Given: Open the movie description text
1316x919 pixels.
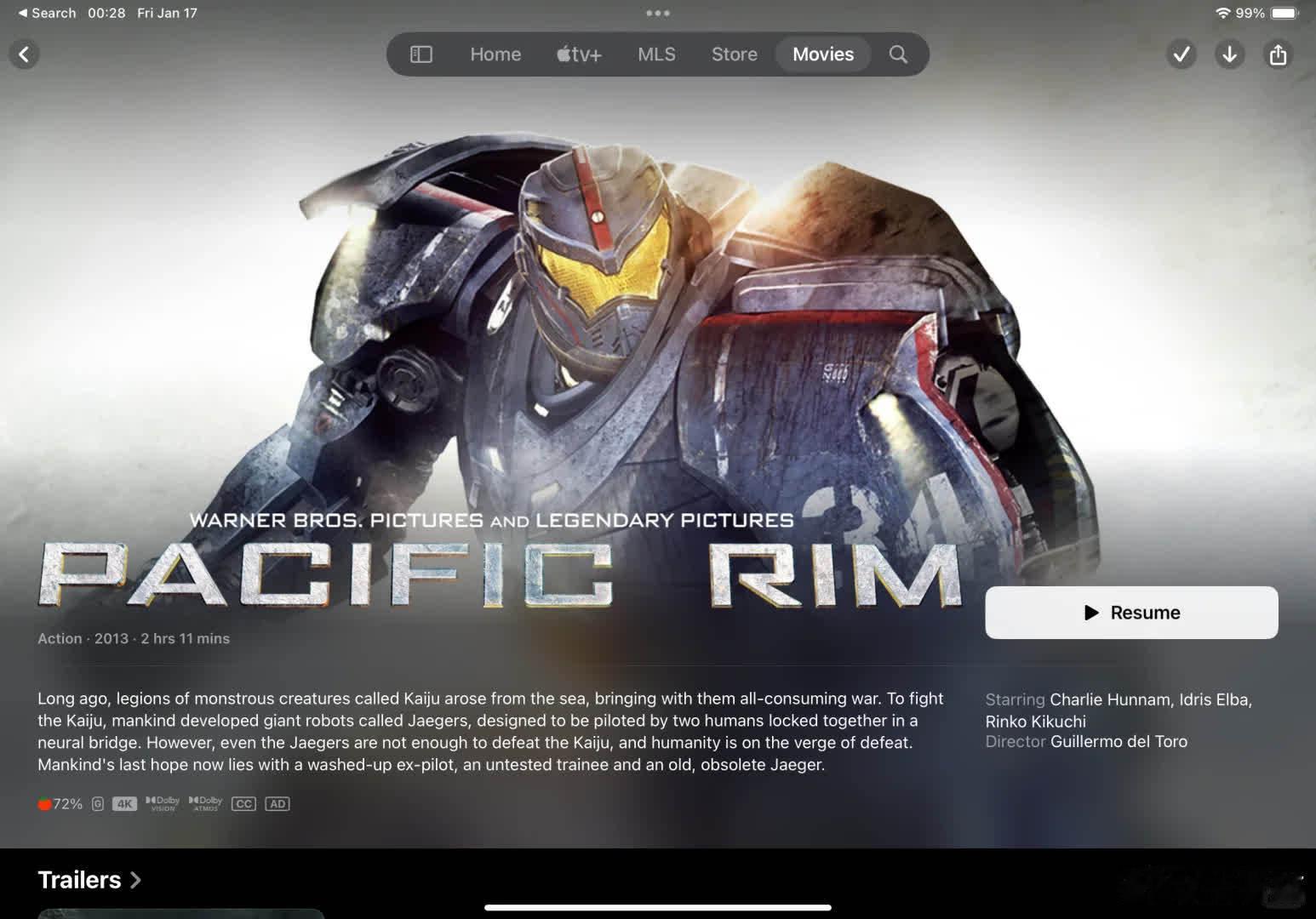Looking at the screenshot, I should click(x=490, y=731).
